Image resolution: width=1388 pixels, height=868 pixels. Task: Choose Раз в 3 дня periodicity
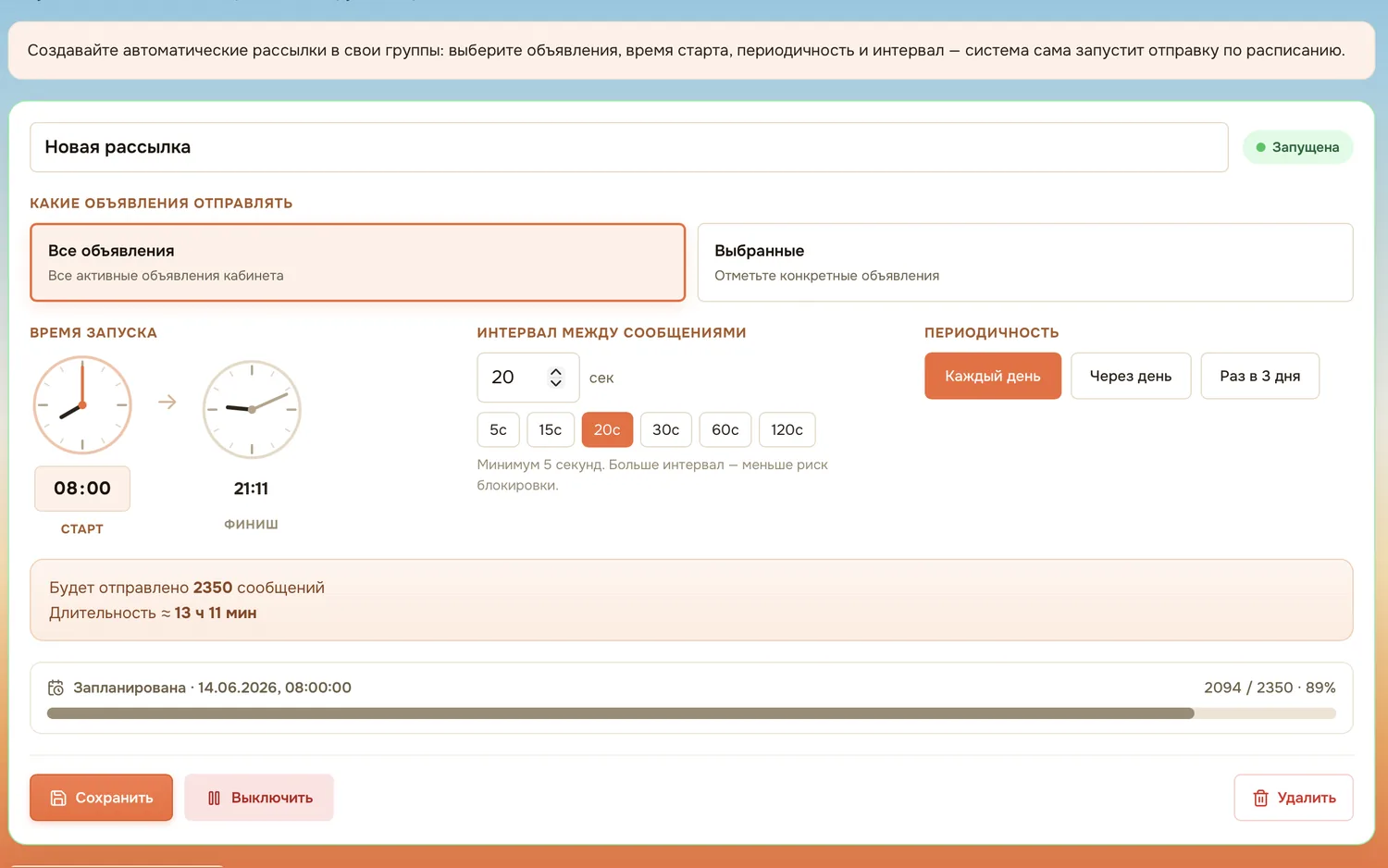pyautogui.click(x=1260, y=376)
